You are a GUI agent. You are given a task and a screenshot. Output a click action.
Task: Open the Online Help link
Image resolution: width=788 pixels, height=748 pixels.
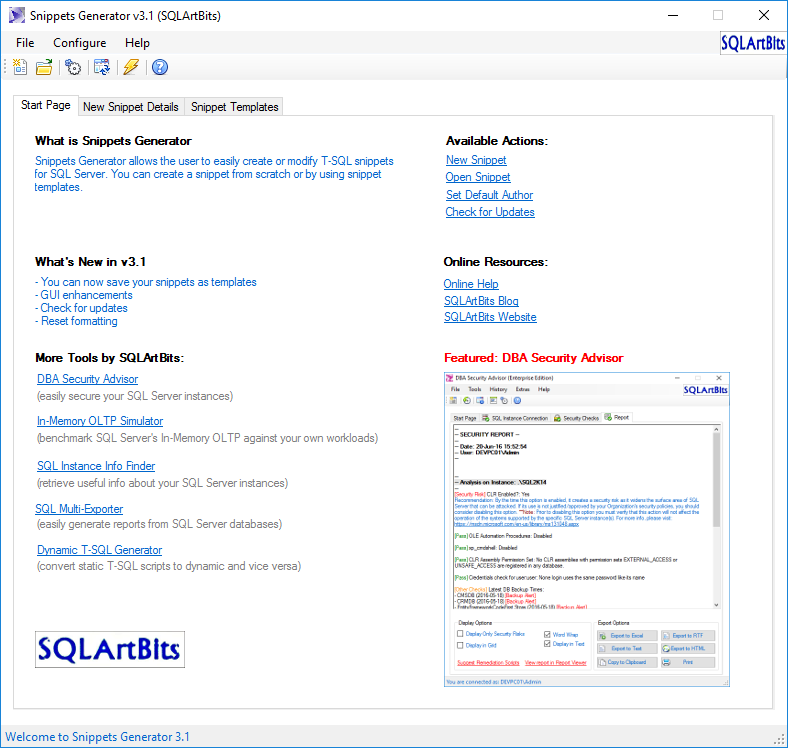[471, 284]
